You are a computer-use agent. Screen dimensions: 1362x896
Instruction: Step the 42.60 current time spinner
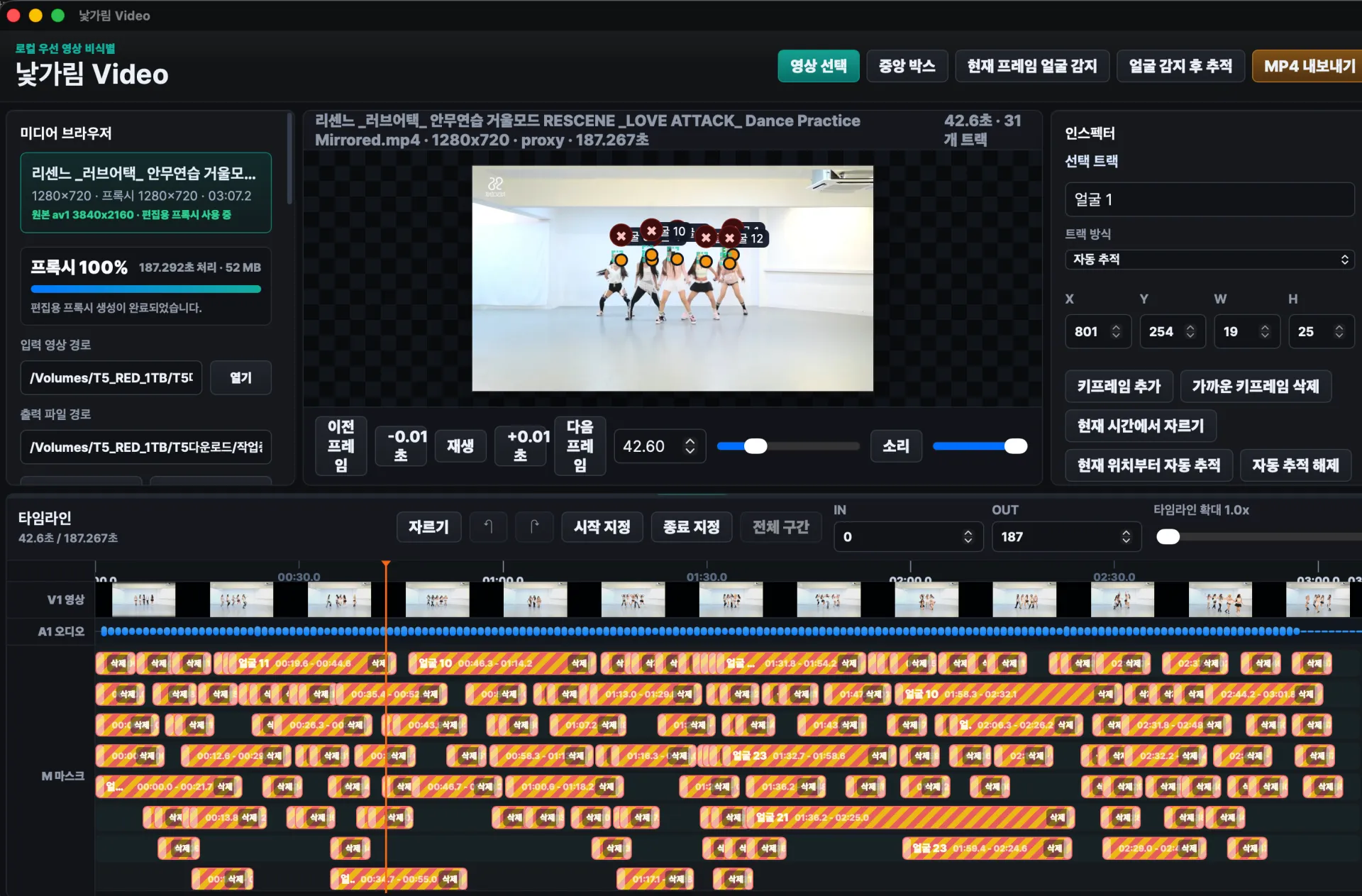(690, 446)
